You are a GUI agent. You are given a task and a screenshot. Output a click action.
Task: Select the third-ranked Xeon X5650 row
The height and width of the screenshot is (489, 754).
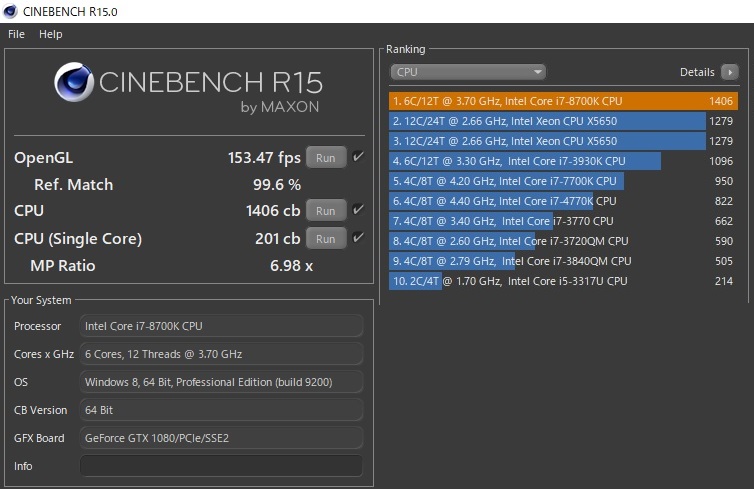pos(563,141)
